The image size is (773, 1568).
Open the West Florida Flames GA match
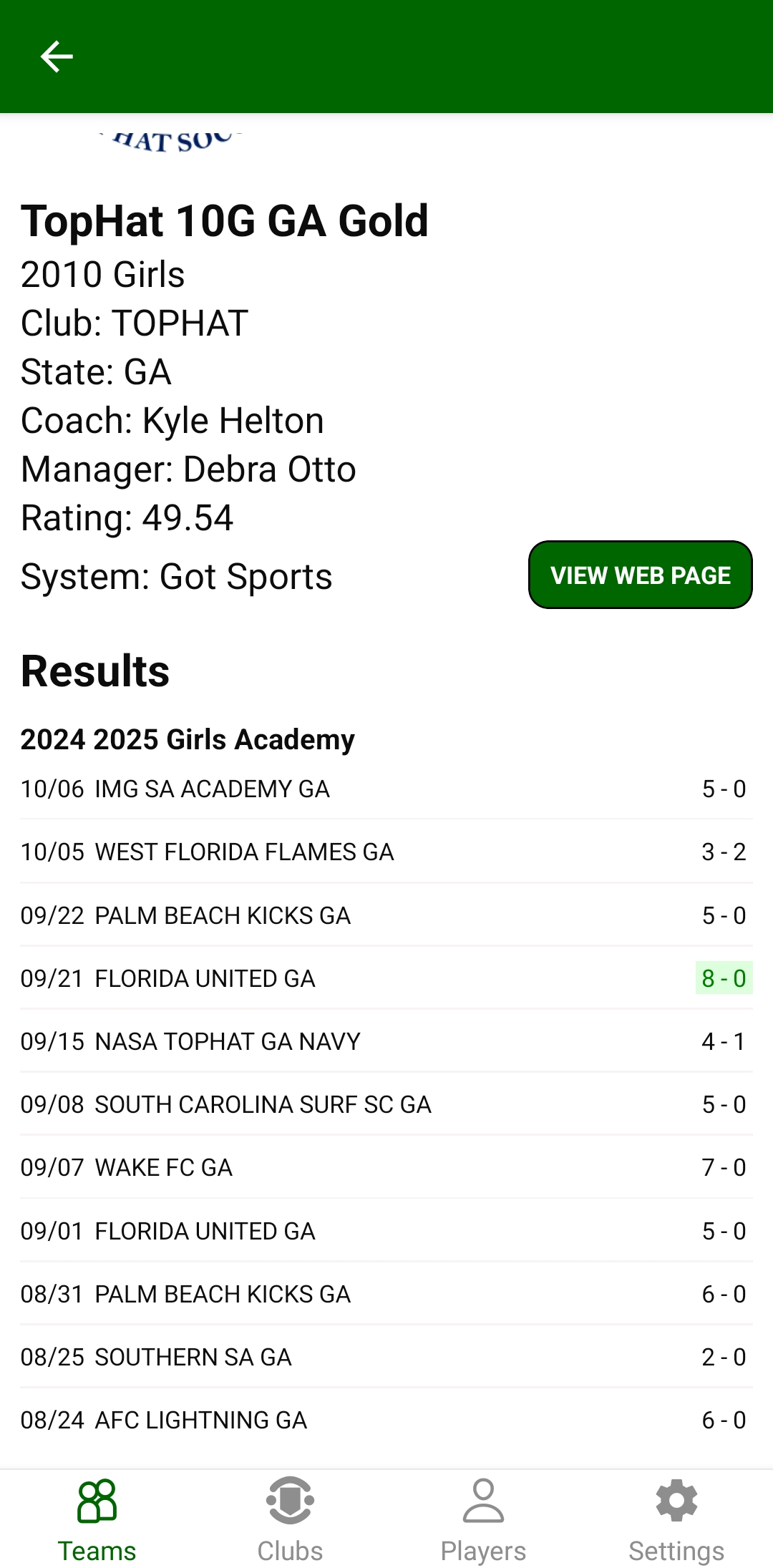(386, 852)
